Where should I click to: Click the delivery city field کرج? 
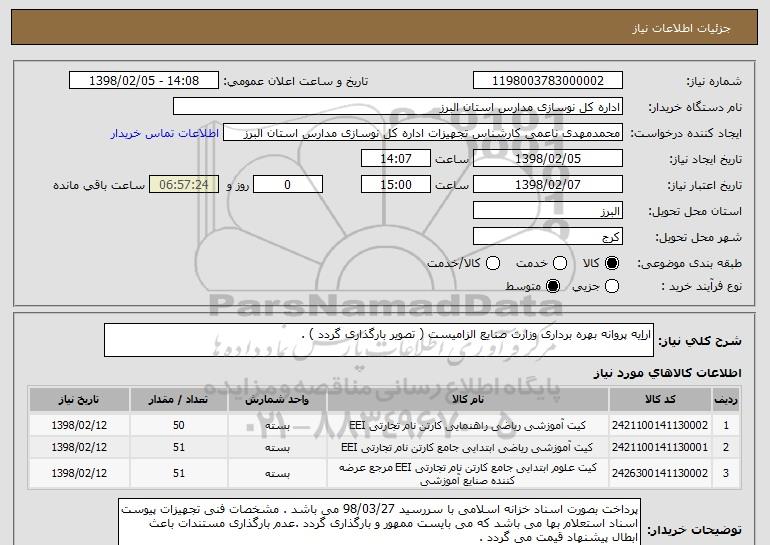pos(548,237)
